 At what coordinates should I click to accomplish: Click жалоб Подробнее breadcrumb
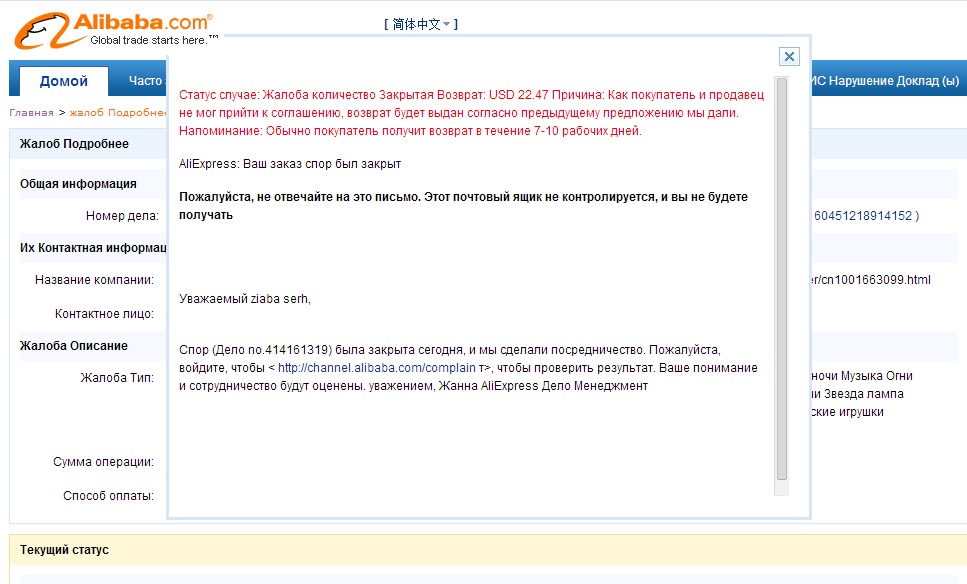(x=117, y=113)
